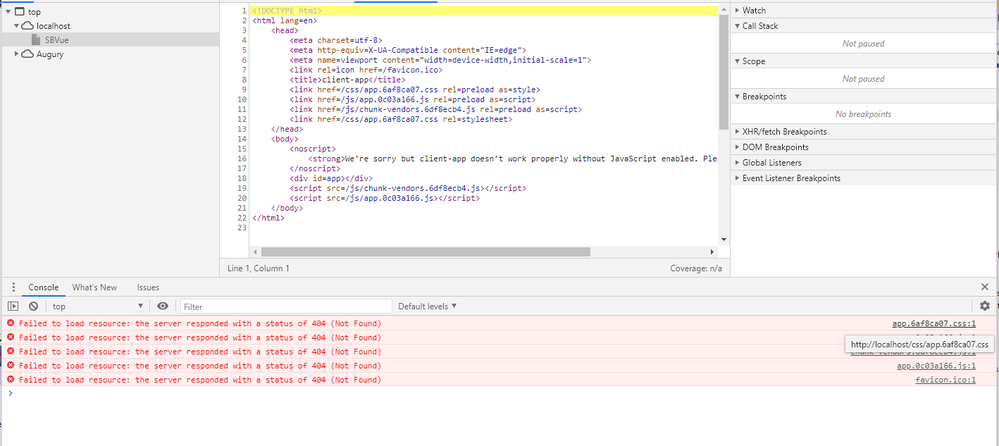The image size is (999, 446).
Task: Click the console prompt arrow
Action: point(10,393)
